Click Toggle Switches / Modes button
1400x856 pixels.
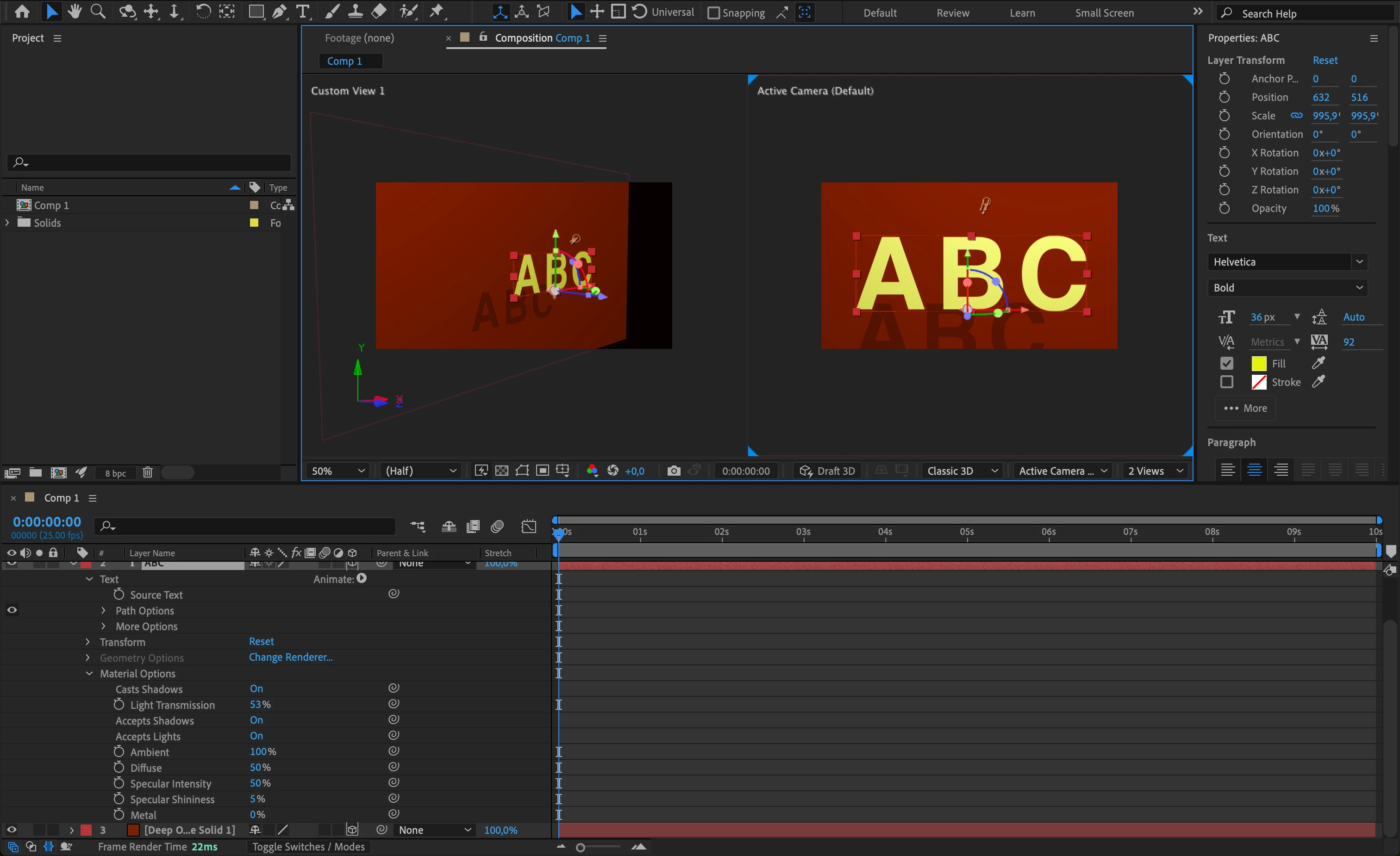click(308, 846)
